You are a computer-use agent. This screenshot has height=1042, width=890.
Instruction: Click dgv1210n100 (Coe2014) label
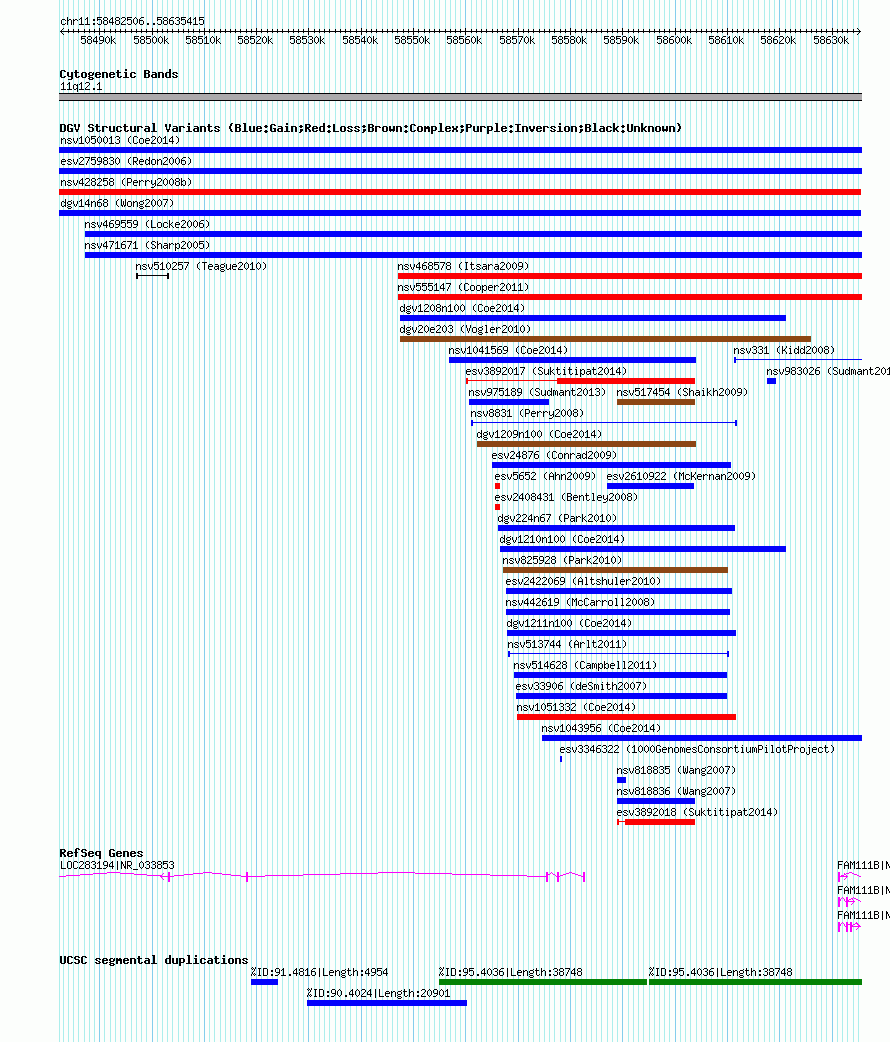point(562,540)
